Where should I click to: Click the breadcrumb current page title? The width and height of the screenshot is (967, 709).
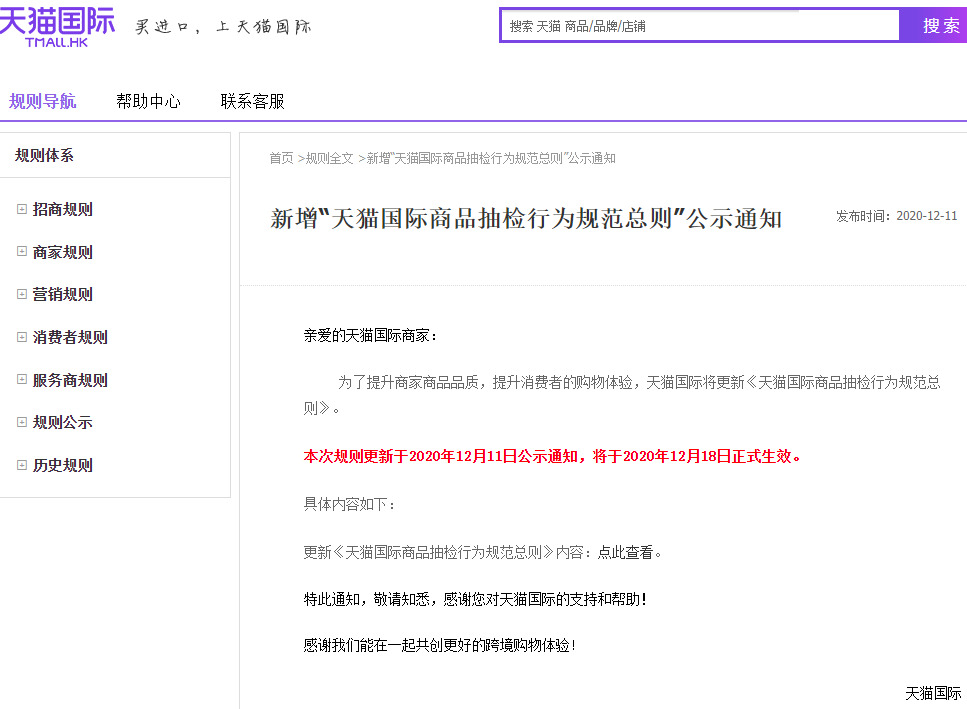point(491,158)
